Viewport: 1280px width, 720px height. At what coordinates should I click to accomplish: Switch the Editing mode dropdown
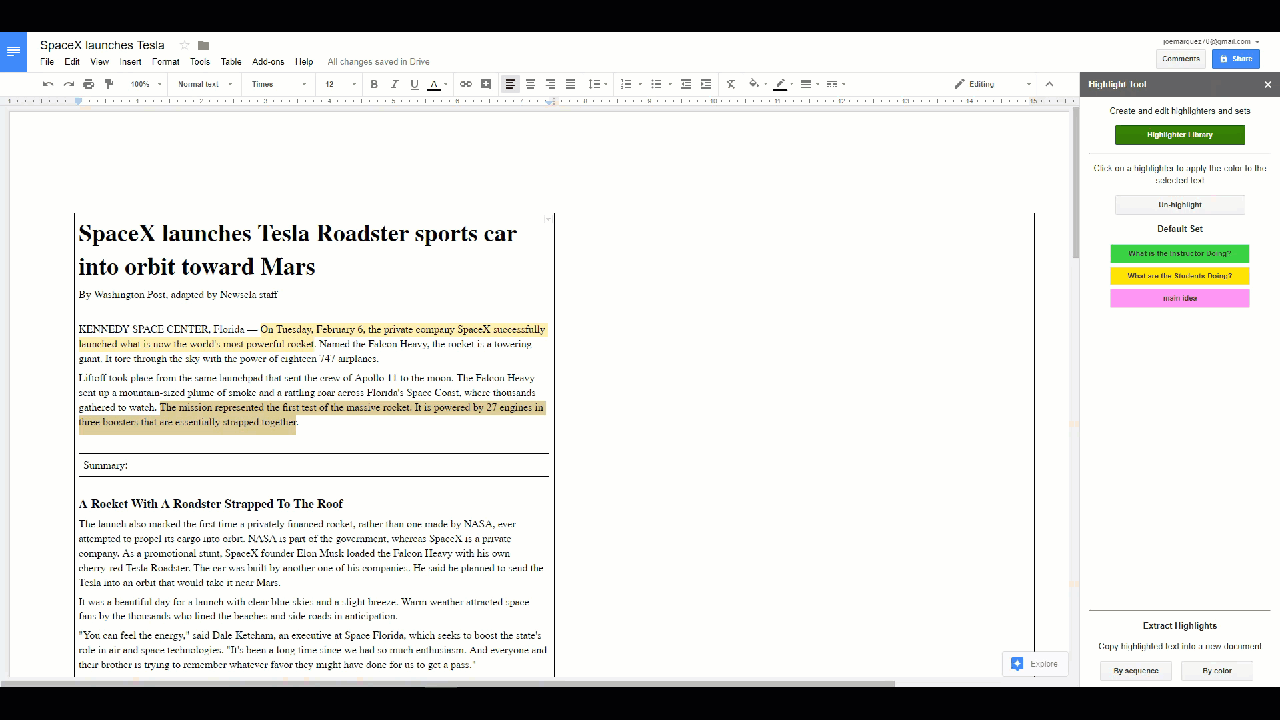(x=993, y=84)
